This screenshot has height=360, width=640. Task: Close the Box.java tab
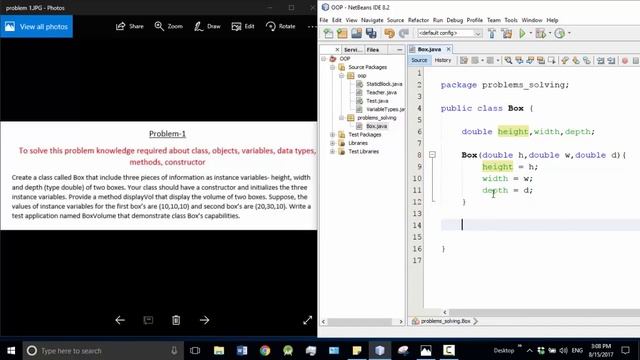tap(449, 49)
